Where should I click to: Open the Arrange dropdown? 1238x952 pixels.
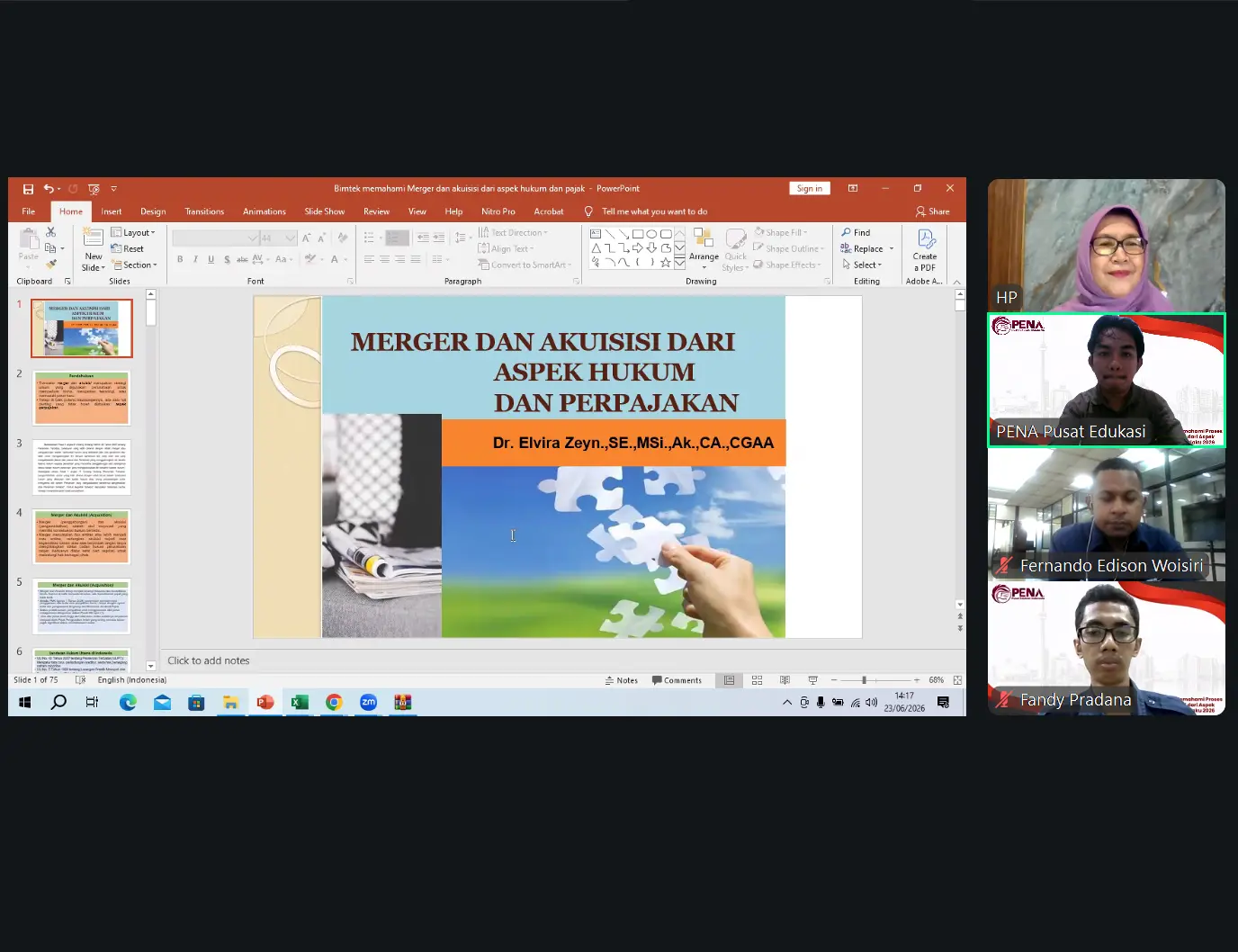[x=704, y=249]
